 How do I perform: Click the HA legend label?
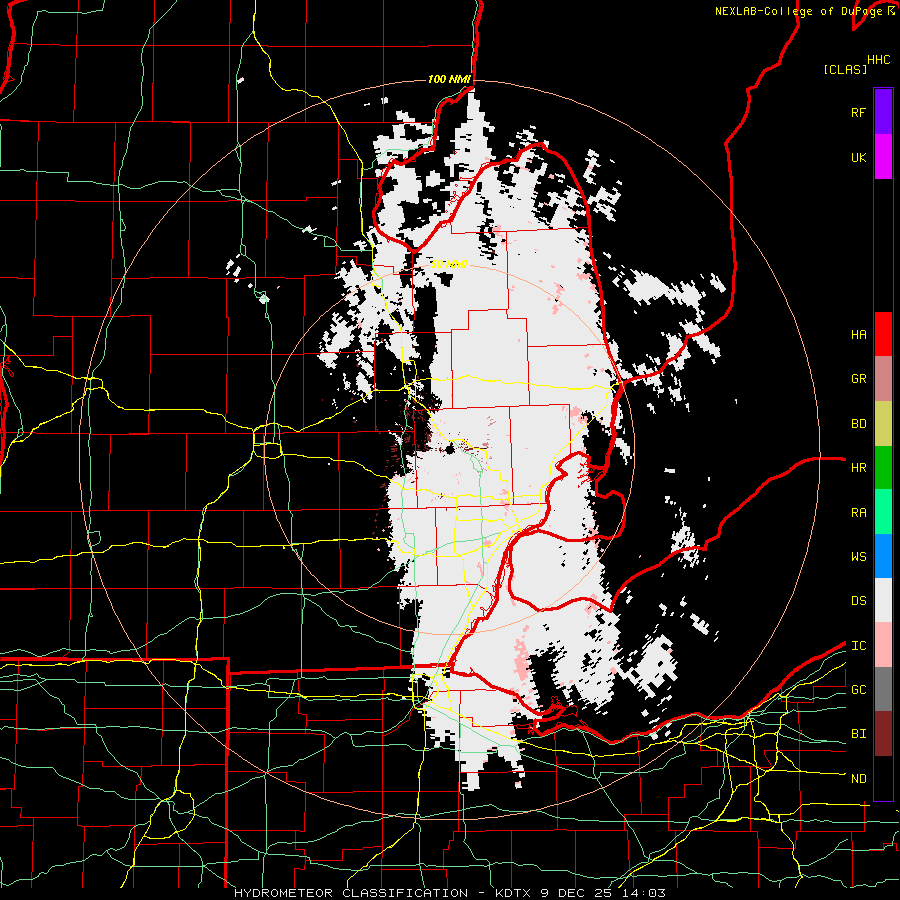click(x=858, y=335)
